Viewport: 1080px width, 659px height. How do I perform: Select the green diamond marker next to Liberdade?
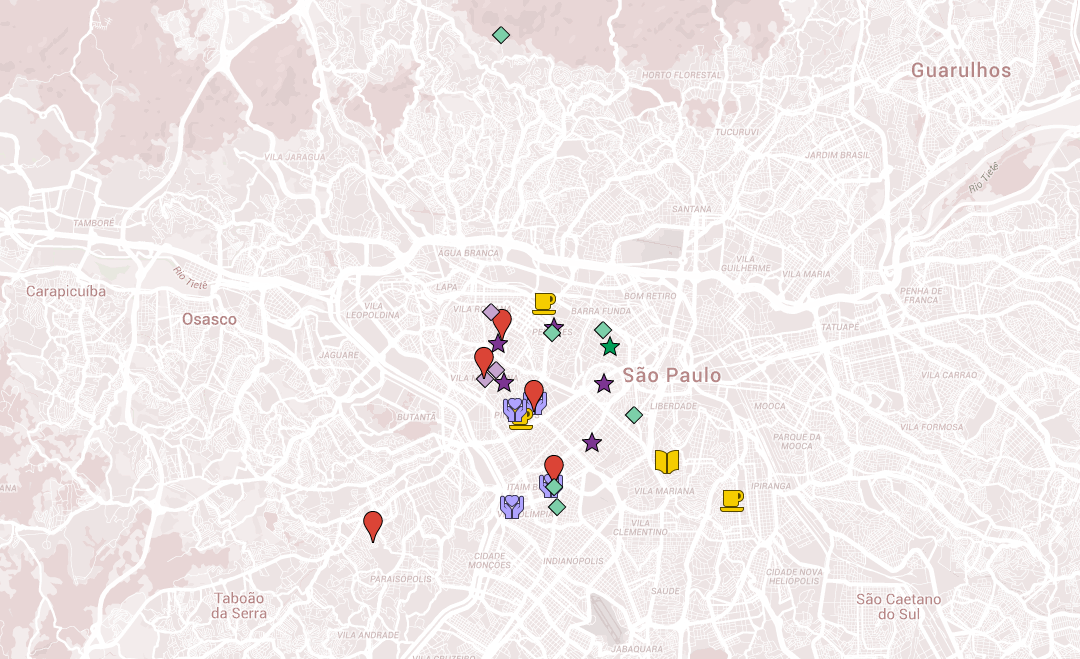634,415
